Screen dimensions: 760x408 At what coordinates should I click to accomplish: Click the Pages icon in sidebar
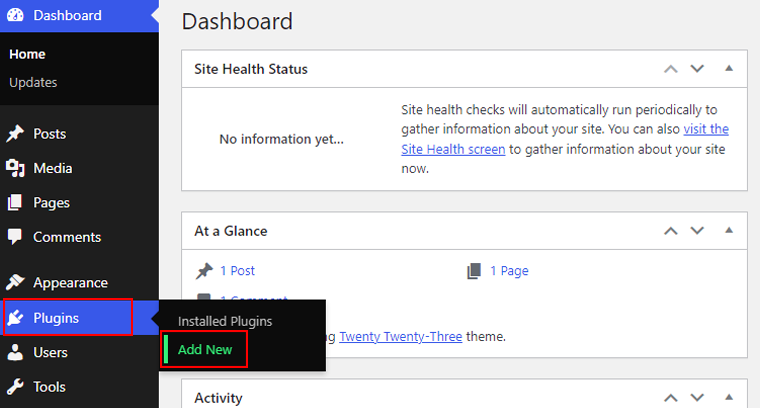[15, 203]
